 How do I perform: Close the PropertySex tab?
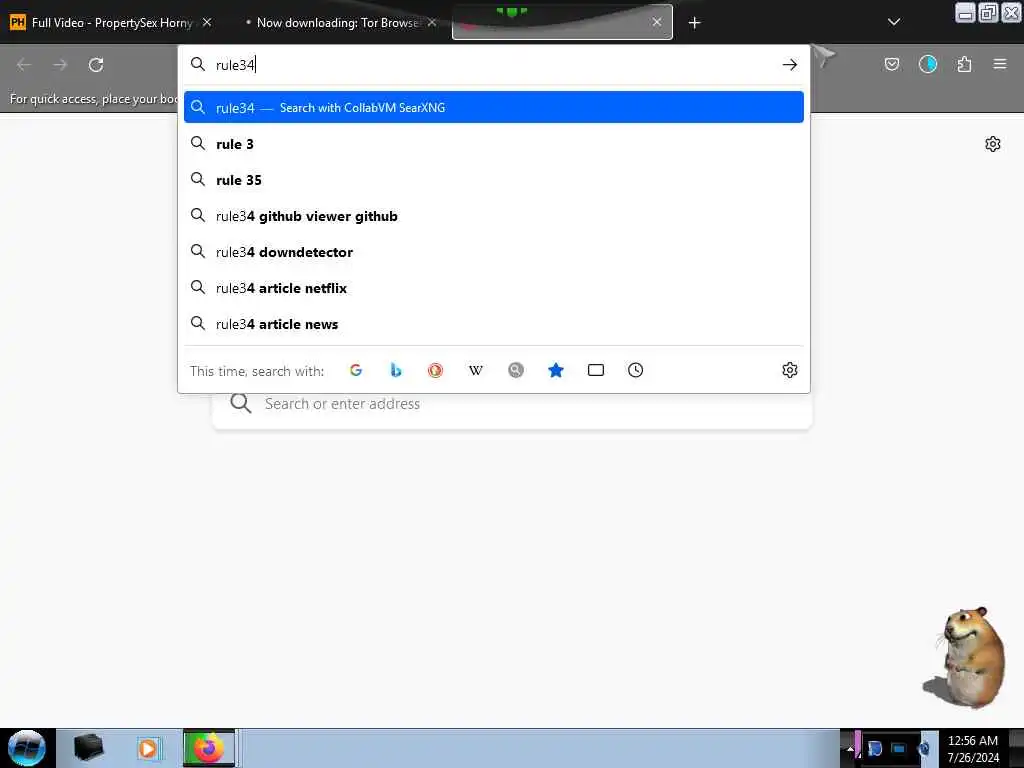(x=207, y=22)
